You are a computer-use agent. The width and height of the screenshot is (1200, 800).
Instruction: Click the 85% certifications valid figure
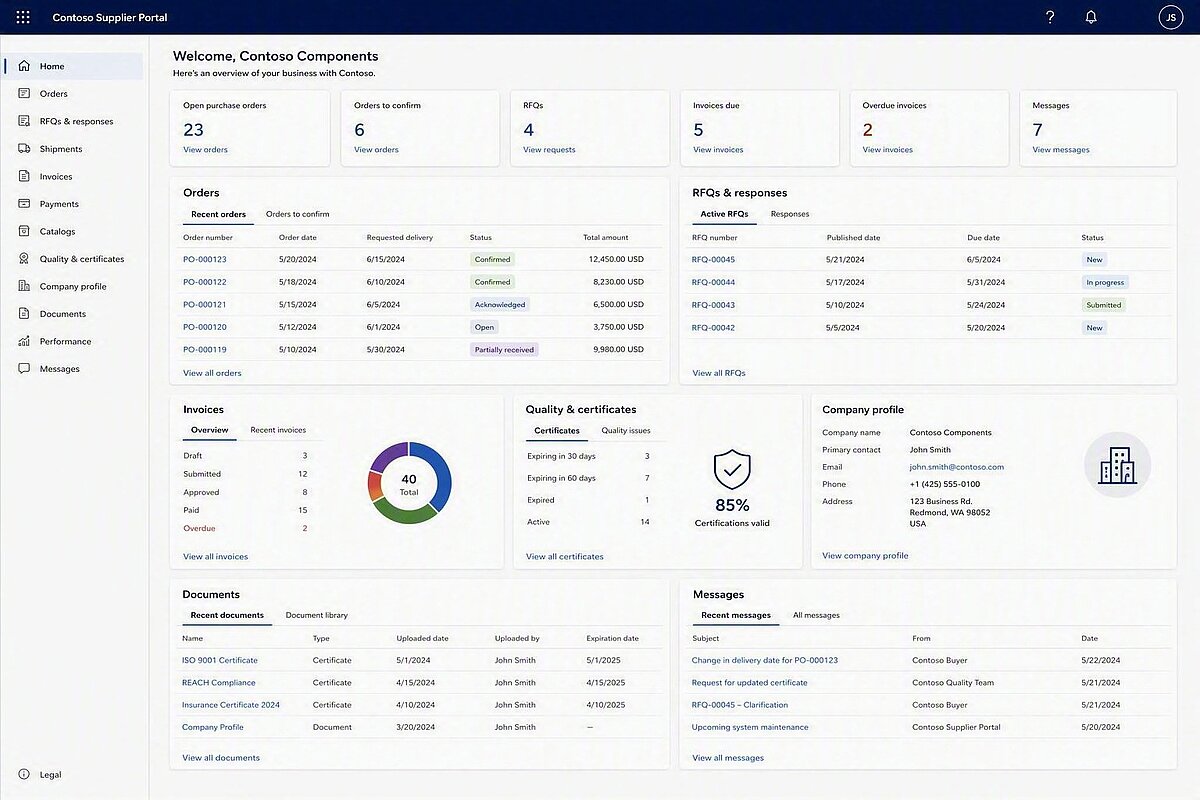pos(732,505)
